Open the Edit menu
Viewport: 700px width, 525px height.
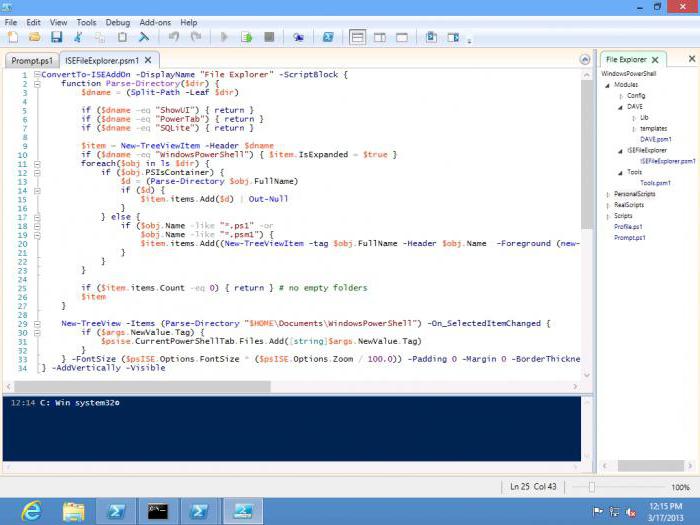pos(33,22)
